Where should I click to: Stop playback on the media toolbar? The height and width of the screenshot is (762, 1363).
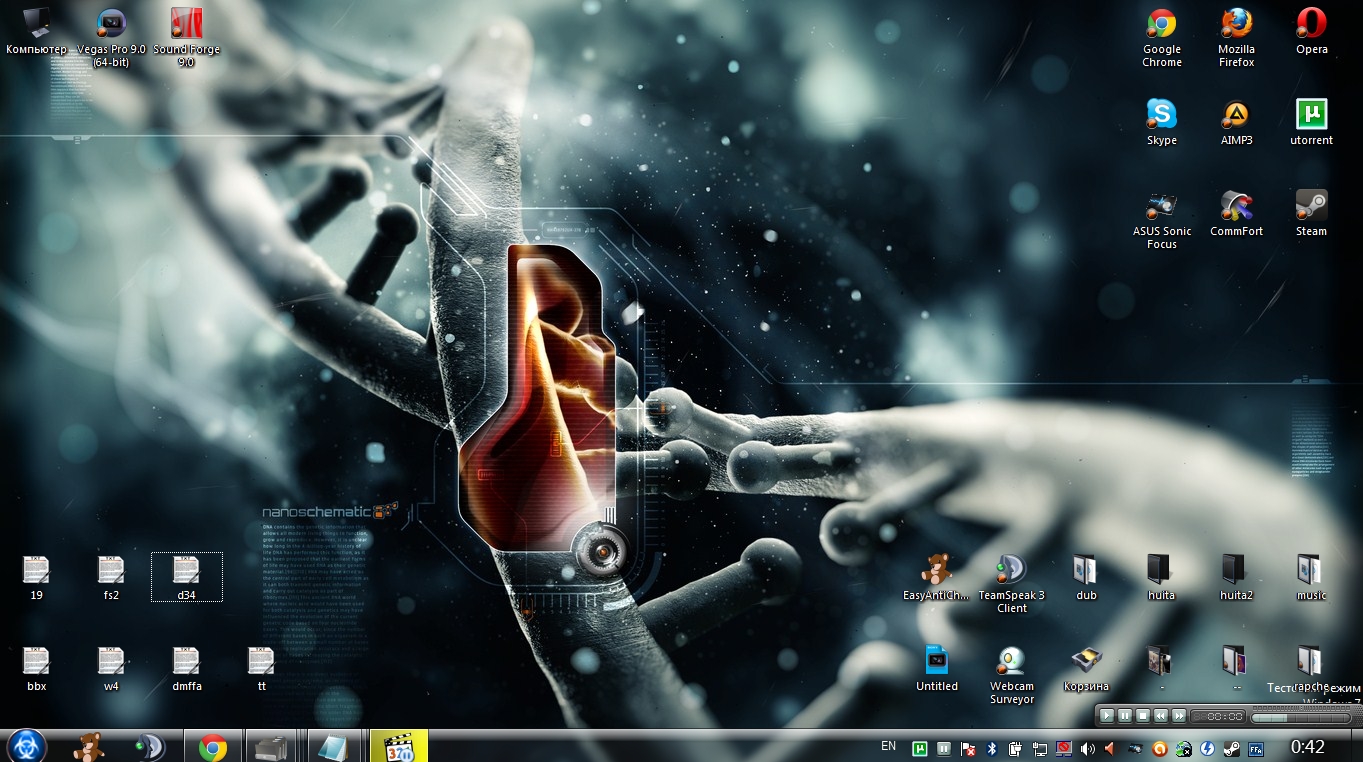tap(1142, 716)
